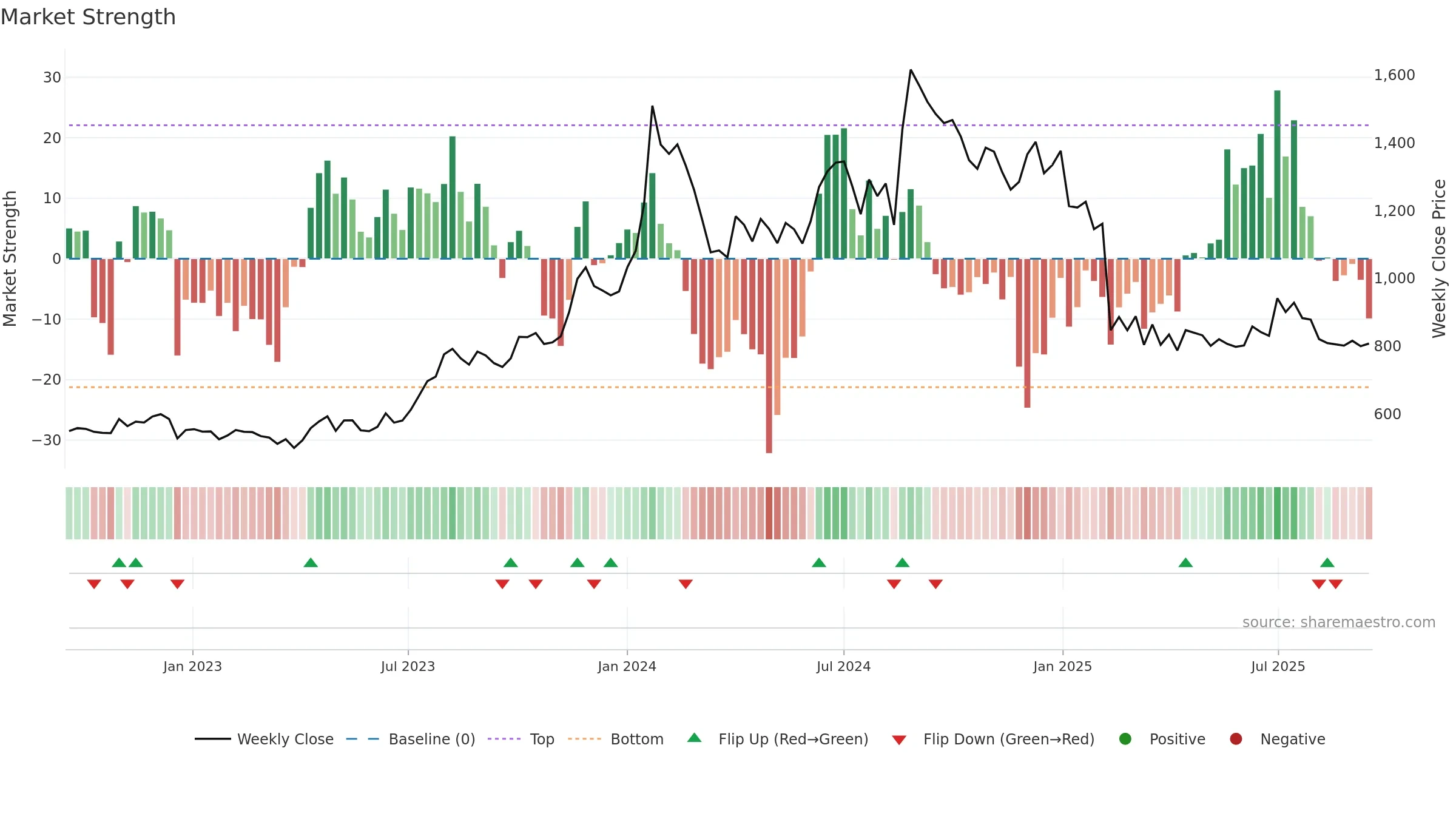Click the Market Strength chart title
This screenshot has height=819, width=1456.
[x=88, y=17]
